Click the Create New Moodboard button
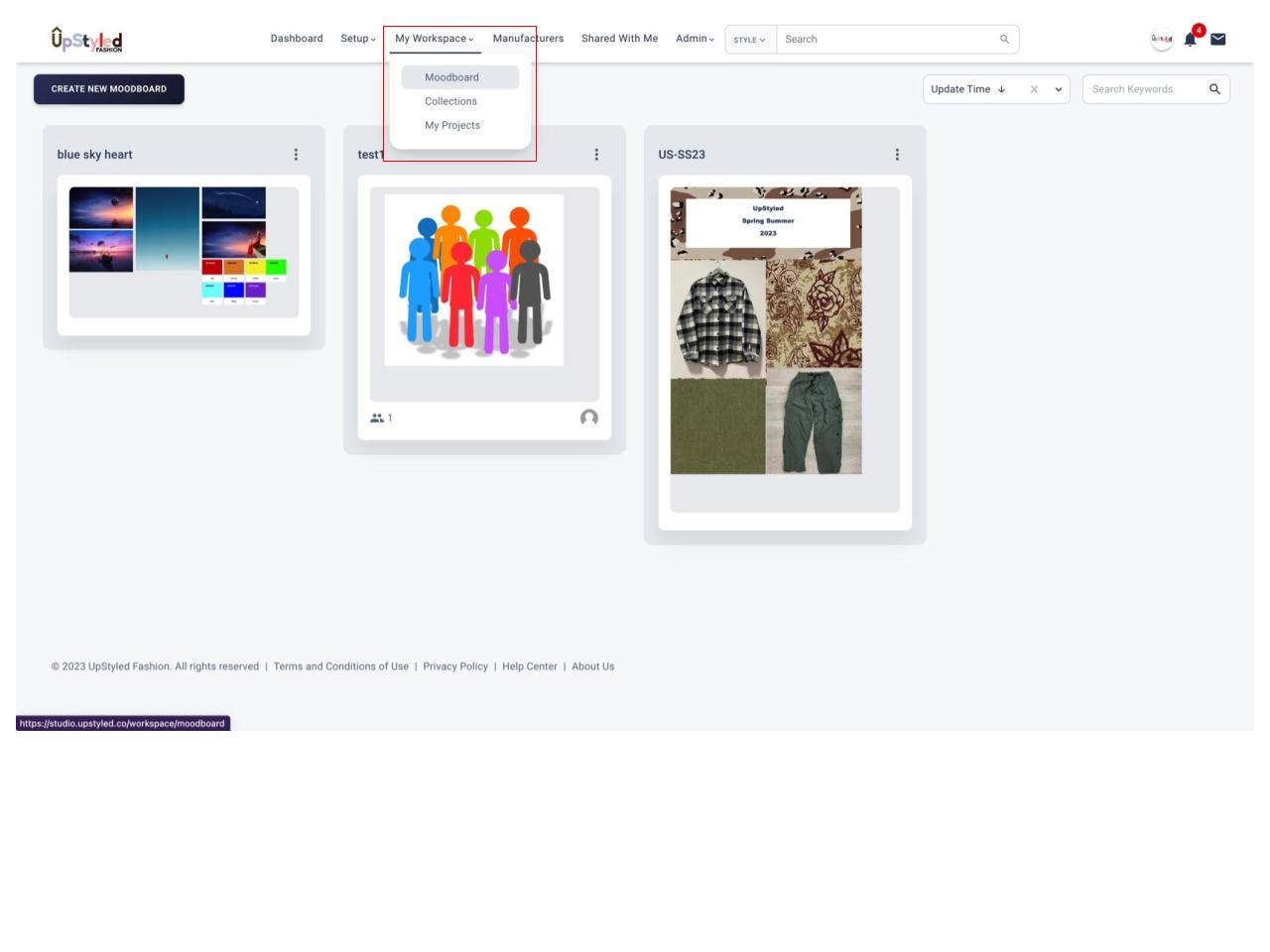1270x952 pixels. click(x=109, y=89)
